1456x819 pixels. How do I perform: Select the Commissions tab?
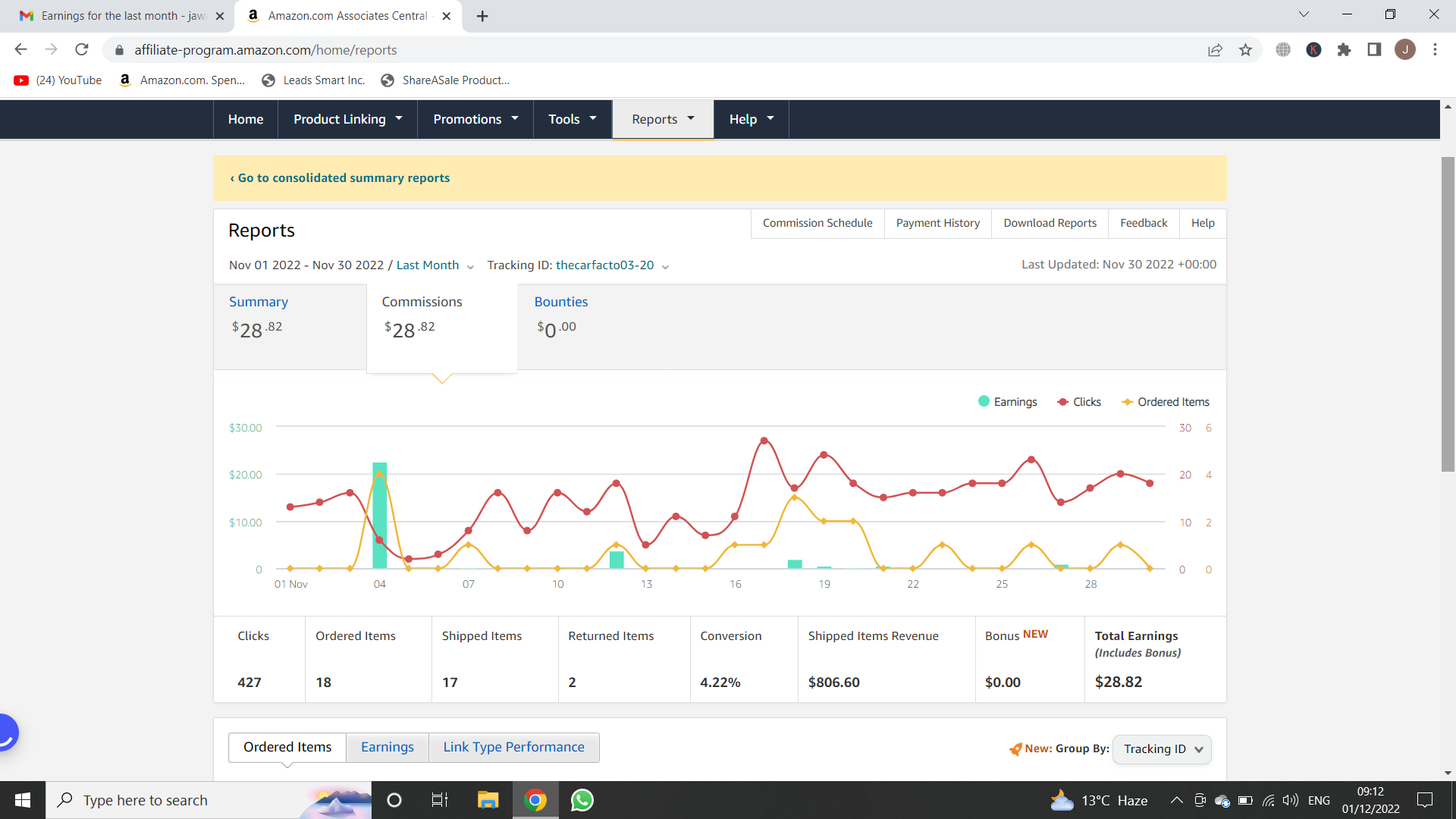(x=441, y=328)
